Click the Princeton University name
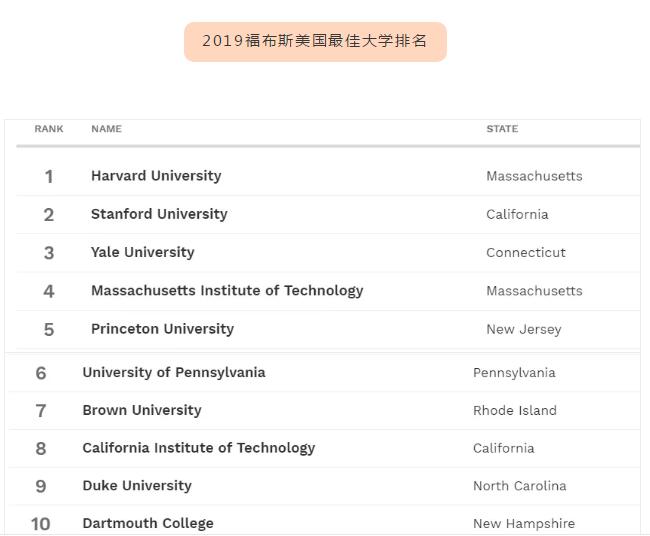Image resolution: width=650 pixels, height=536 pixels. (x=162, y=329)
